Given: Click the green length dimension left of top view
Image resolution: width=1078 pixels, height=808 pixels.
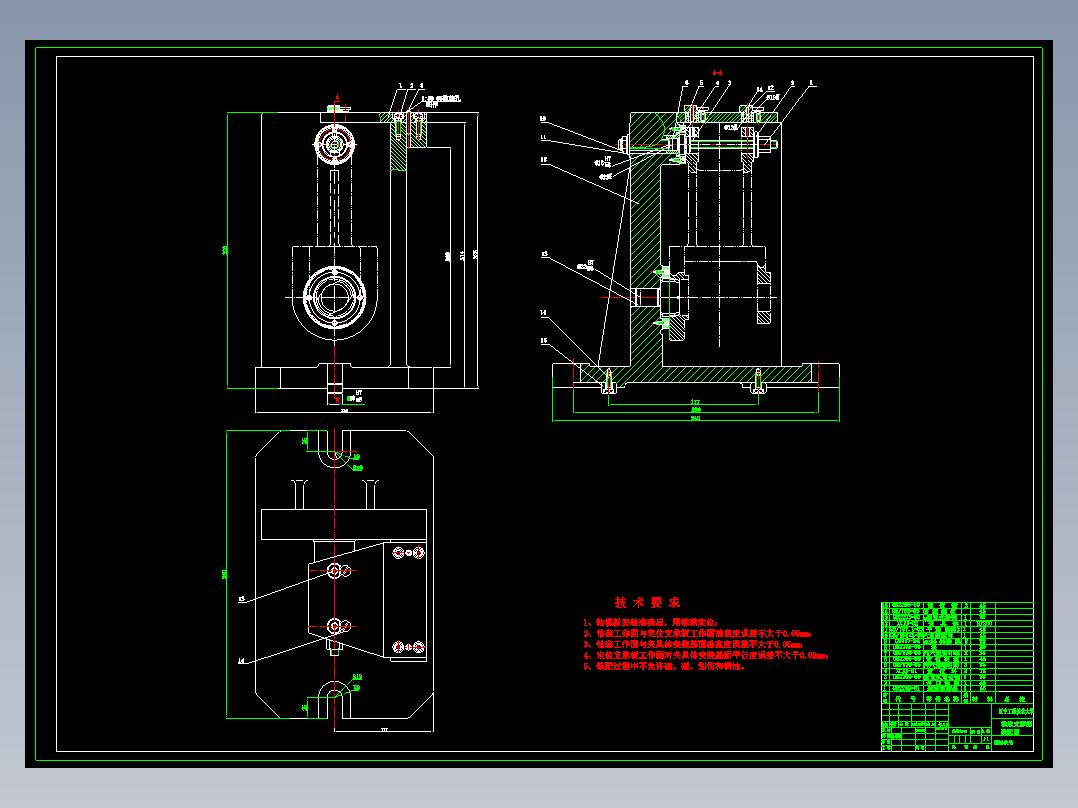Looking at the screenshot, I should coord(224,574).
